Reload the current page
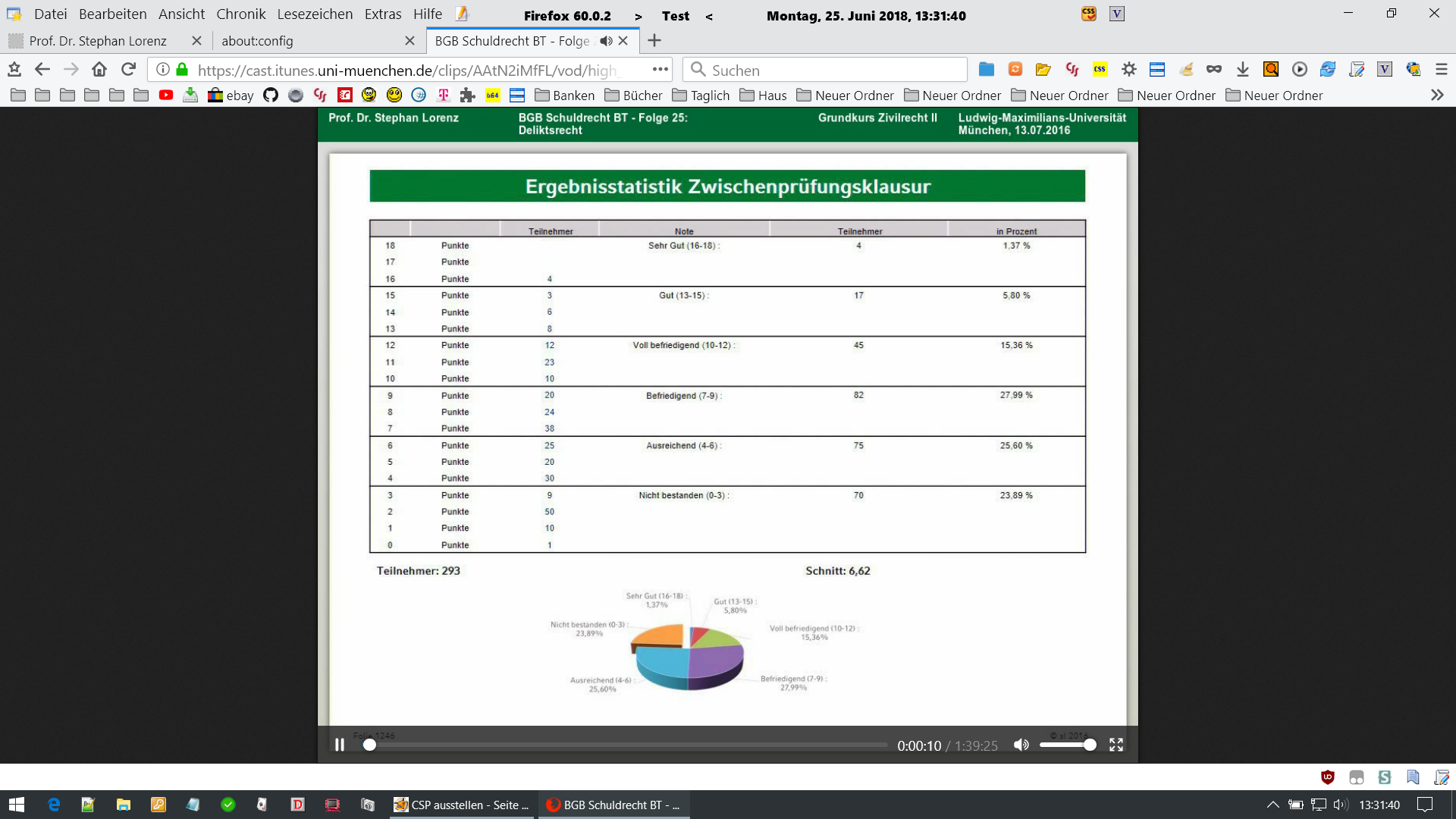 [128, 70]
